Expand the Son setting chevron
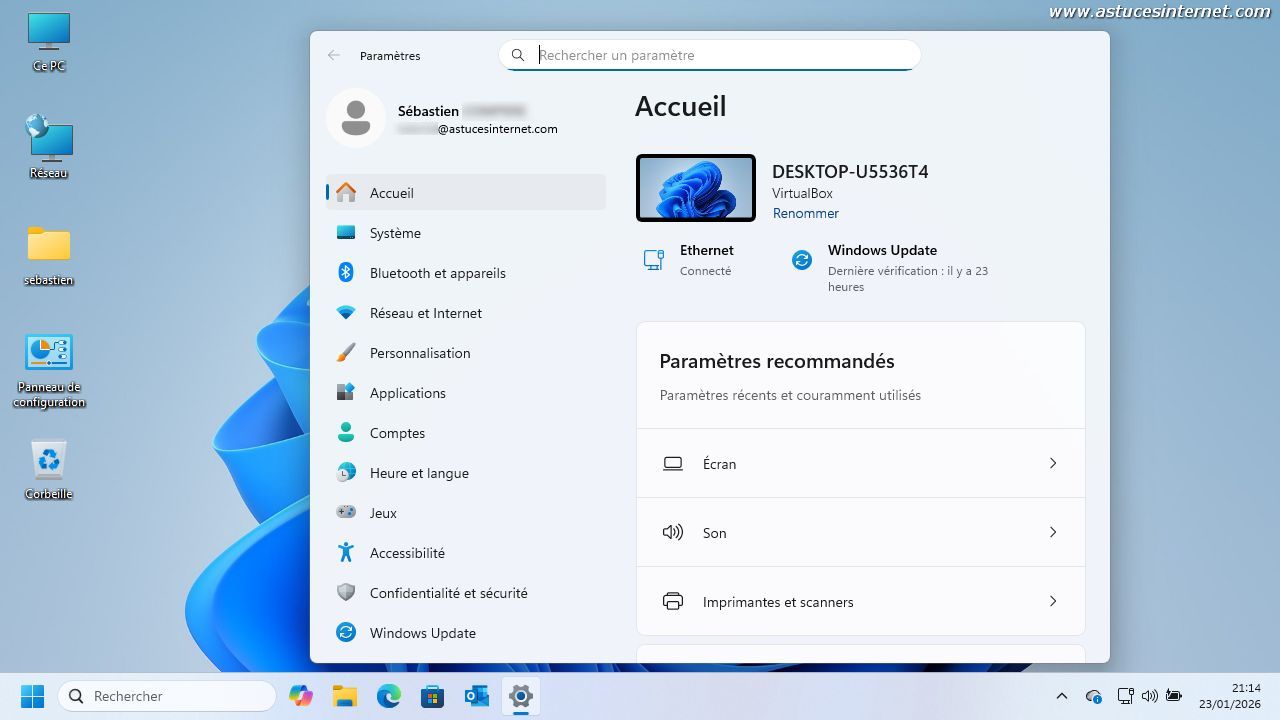The image size is (1280, 720). pos(1052,533)
